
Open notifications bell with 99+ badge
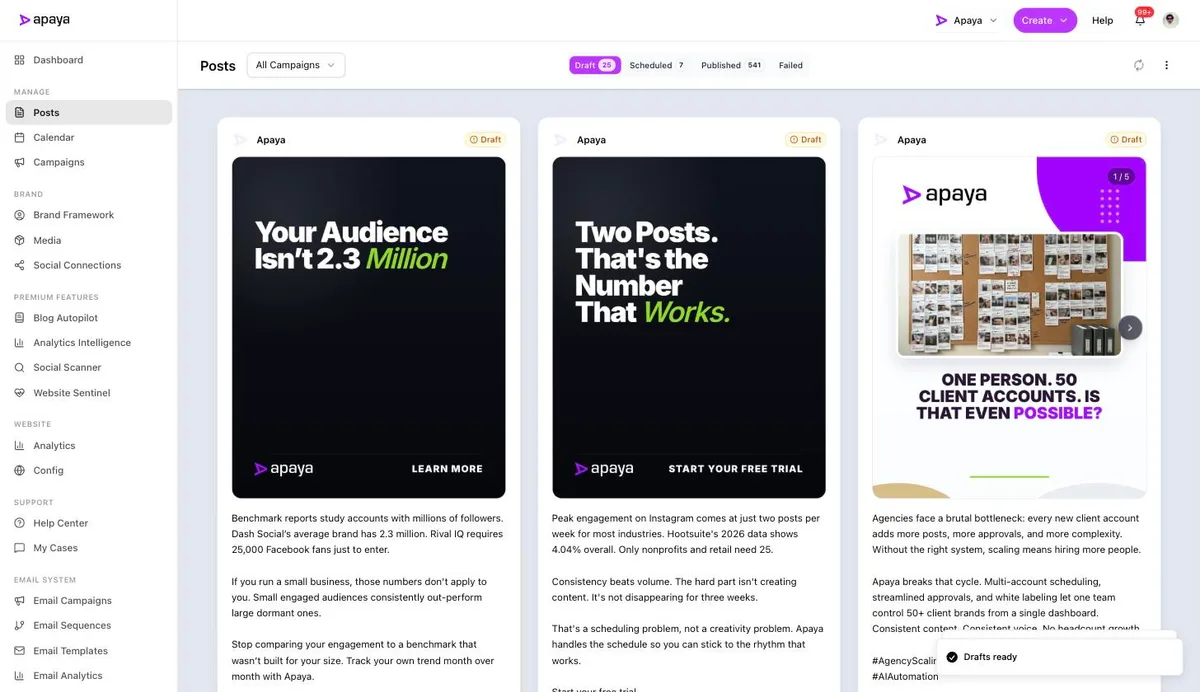pyautogui.click(x=1140, y=20)
